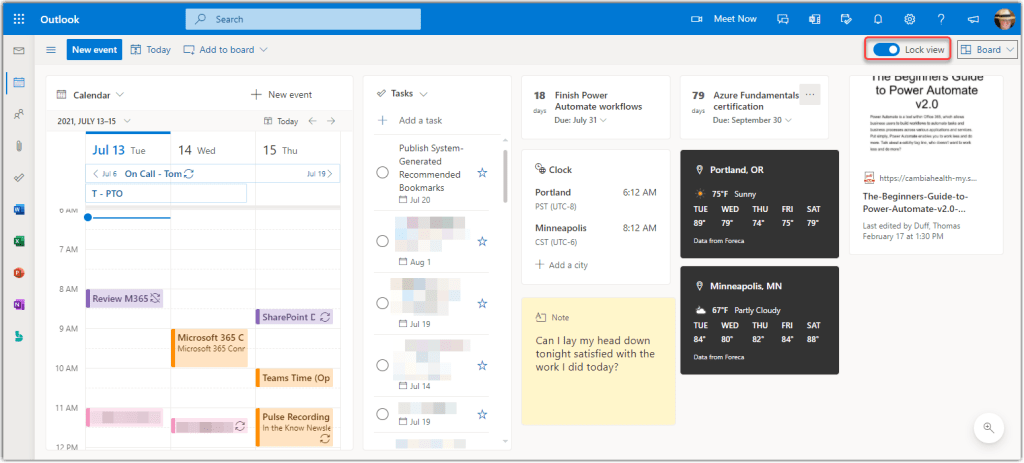
Task: Click the blue New event button
Action: (94, 49)
